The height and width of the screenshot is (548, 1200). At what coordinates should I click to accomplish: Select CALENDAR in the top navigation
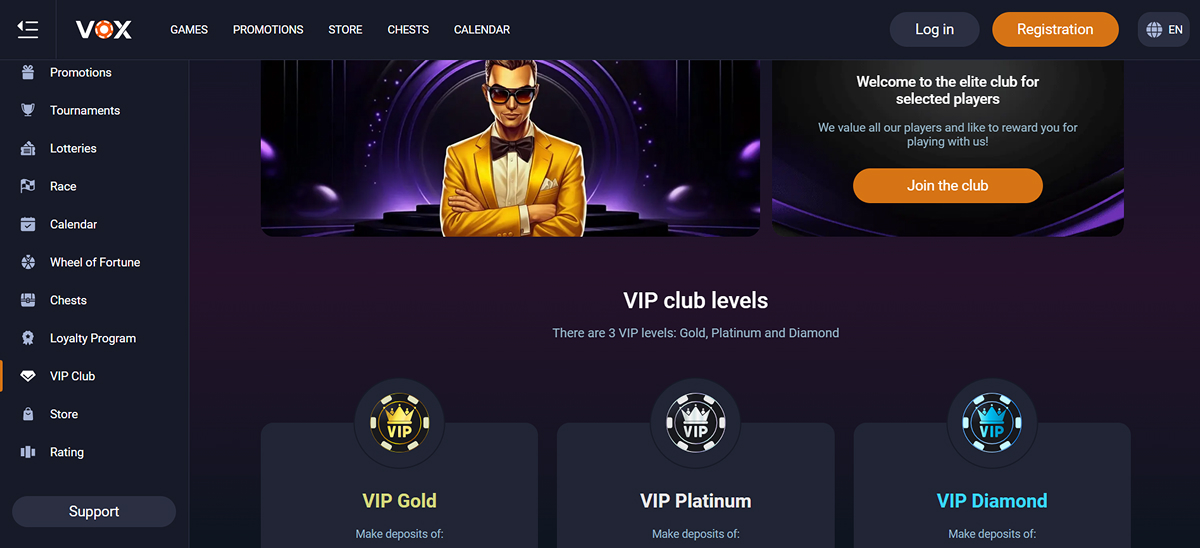click(482, 30)
